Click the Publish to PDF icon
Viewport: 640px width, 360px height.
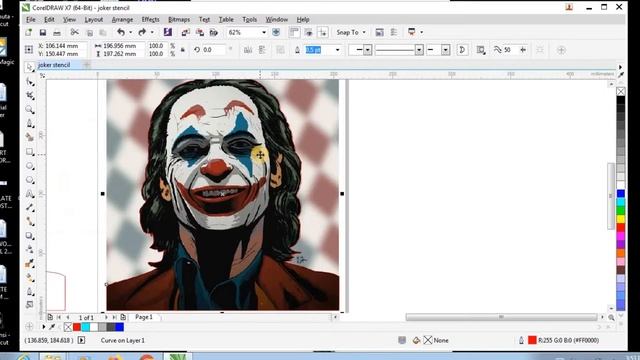[x=213, y=32]
